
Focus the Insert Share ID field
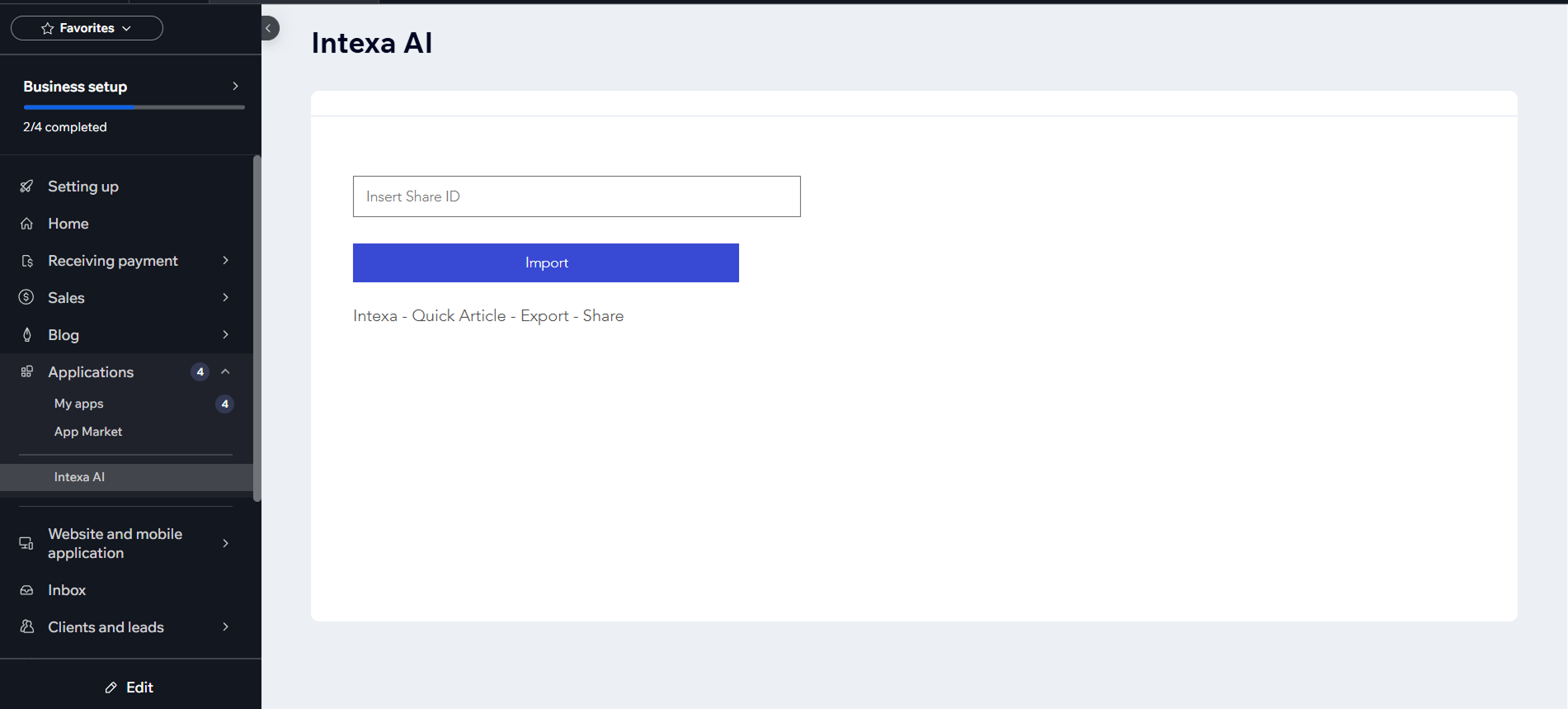[x=576, y=196]
